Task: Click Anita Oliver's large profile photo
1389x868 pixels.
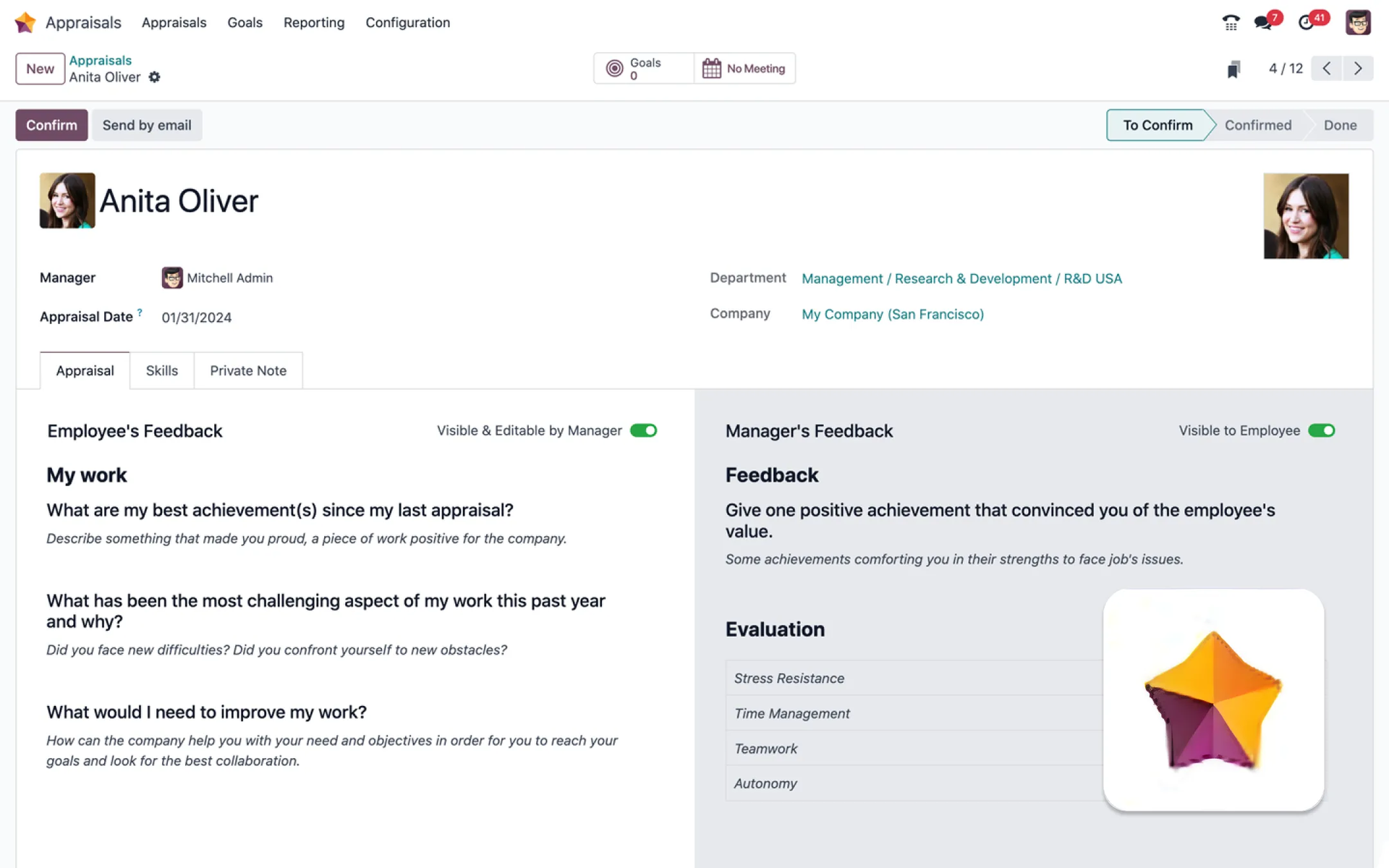Action: coord(1306,216)
